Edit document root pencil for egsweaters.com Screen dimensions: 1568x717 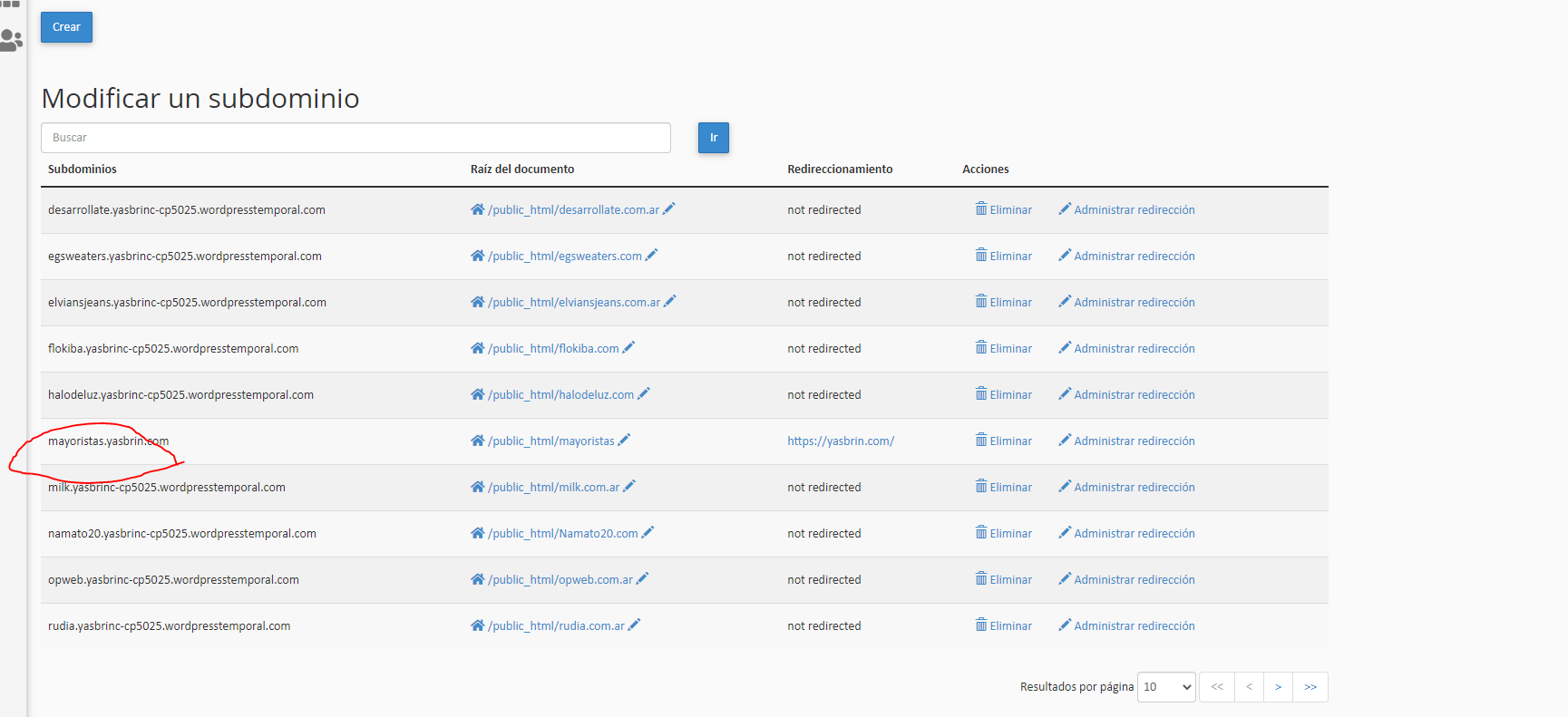pyautogui.click(x=651, y=256)
